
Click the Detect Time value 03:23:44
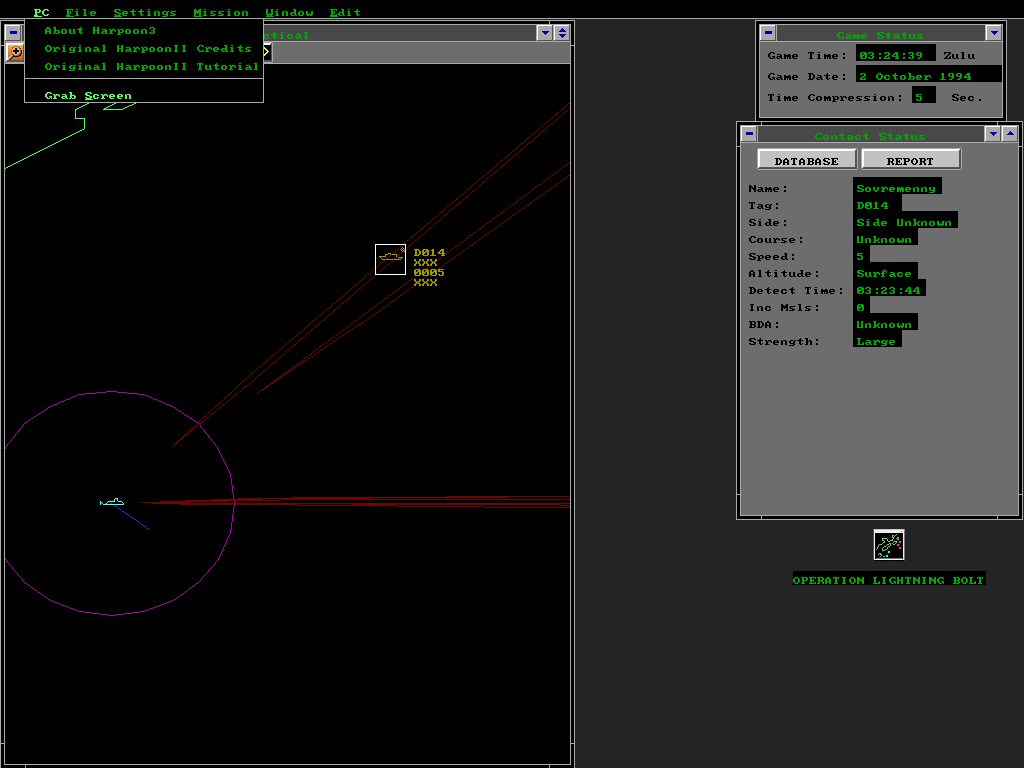pos(889,290)
